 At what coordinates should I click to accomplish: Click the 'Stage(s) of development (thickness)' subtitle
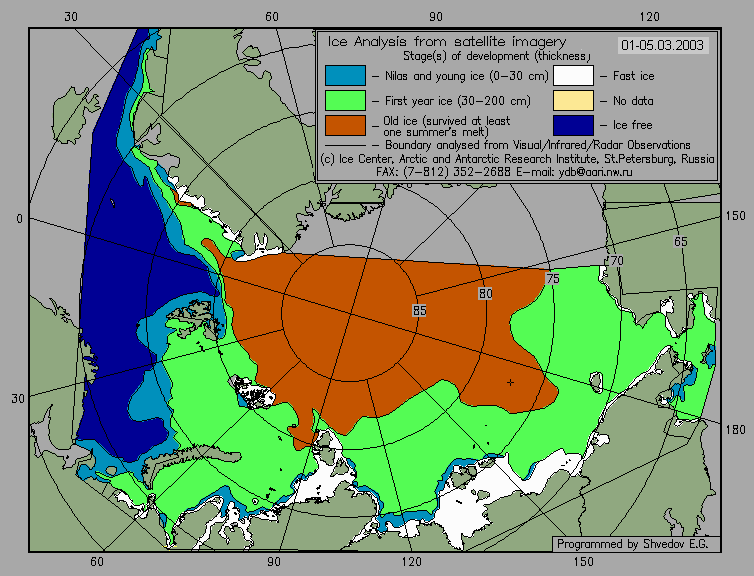497,56
